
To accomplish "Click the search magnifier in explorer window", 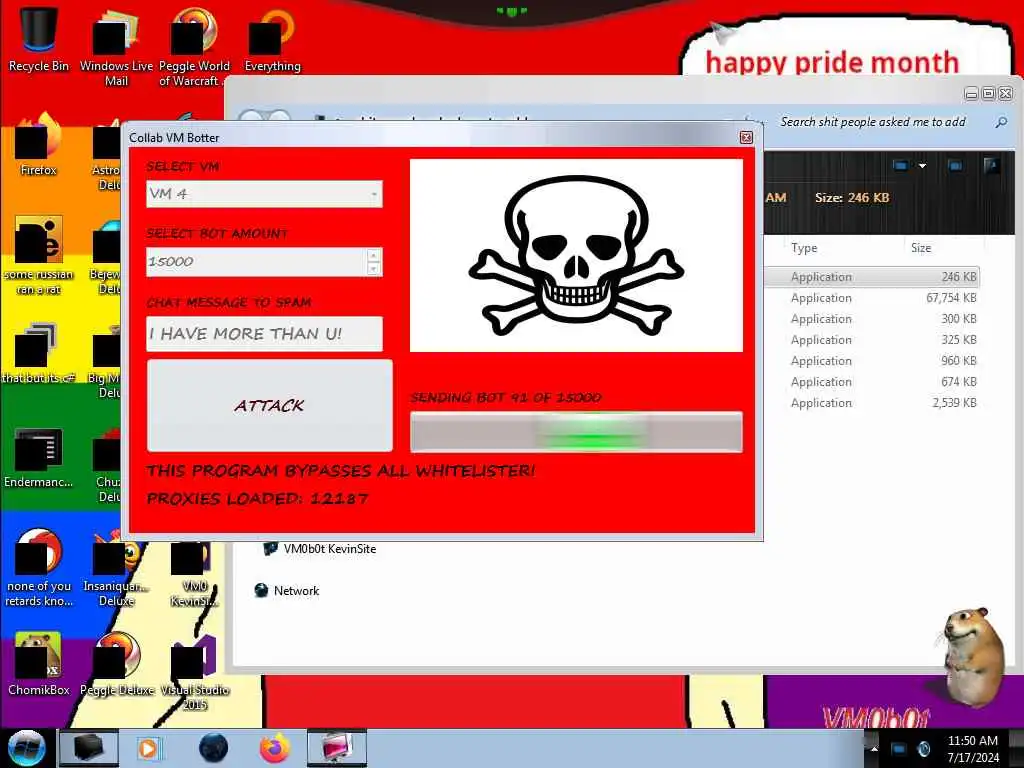I will [1000, 122].
